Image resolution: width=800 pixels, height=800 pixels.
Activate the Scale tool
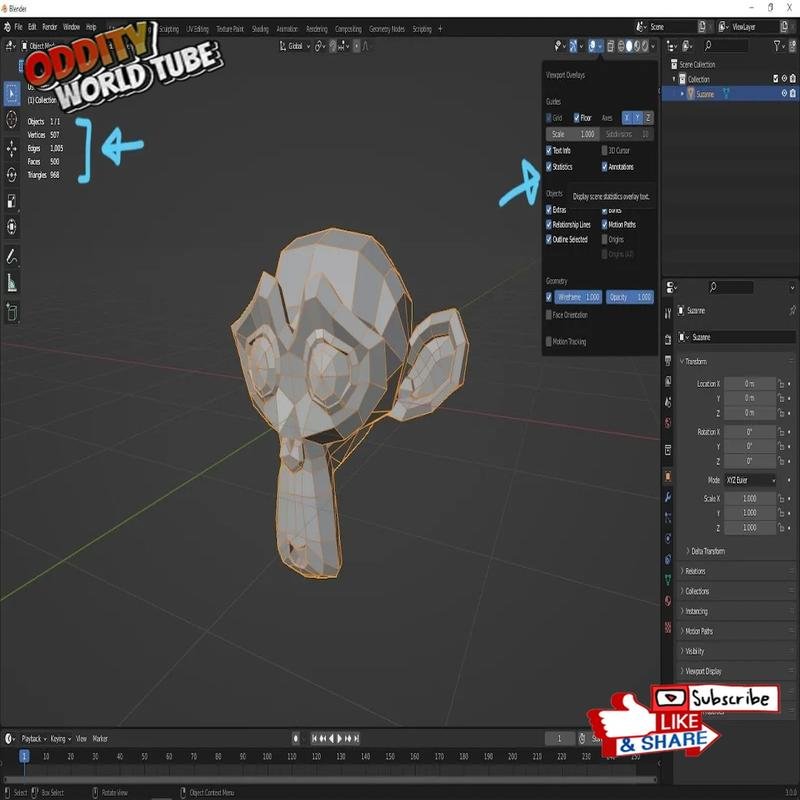(x=12, y=201)
